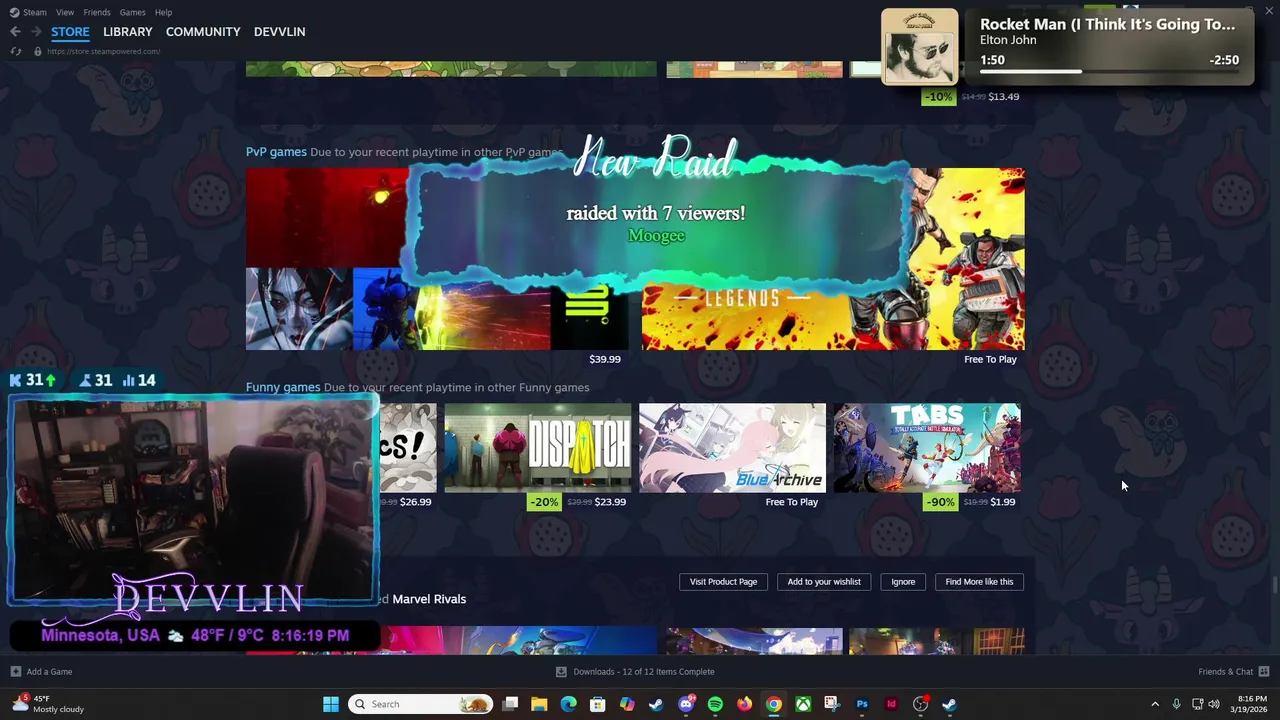Open Downloads - 12 of 12 Items Complete
Viewport: 1280px width, 720px height.
(644, 672)
